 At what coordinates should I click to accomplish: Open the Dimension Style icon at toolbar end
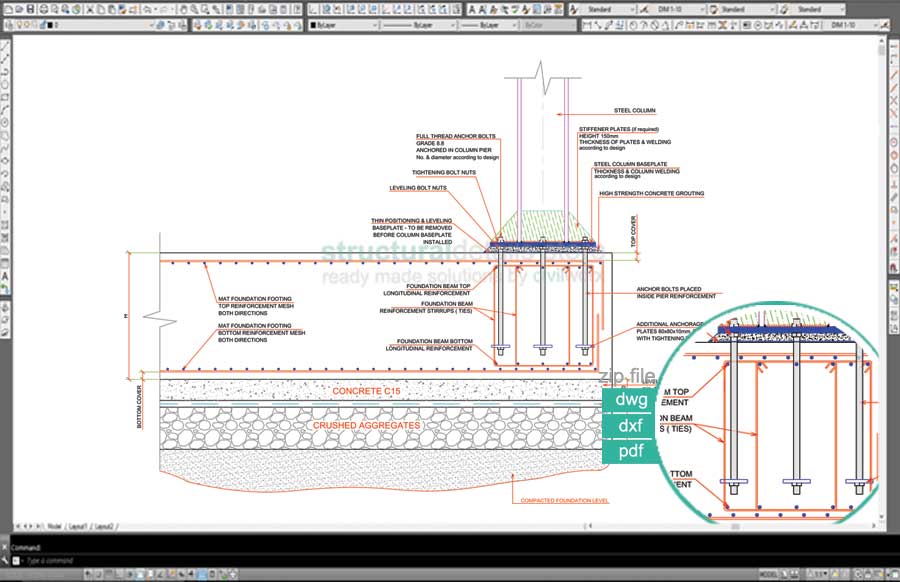click(x=885, y=25)
